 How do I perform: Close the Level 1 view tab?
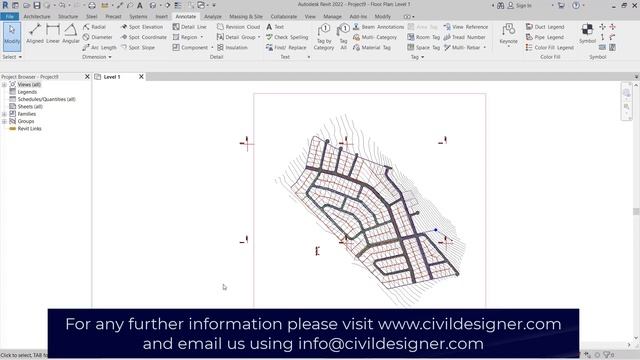point(141,77)
